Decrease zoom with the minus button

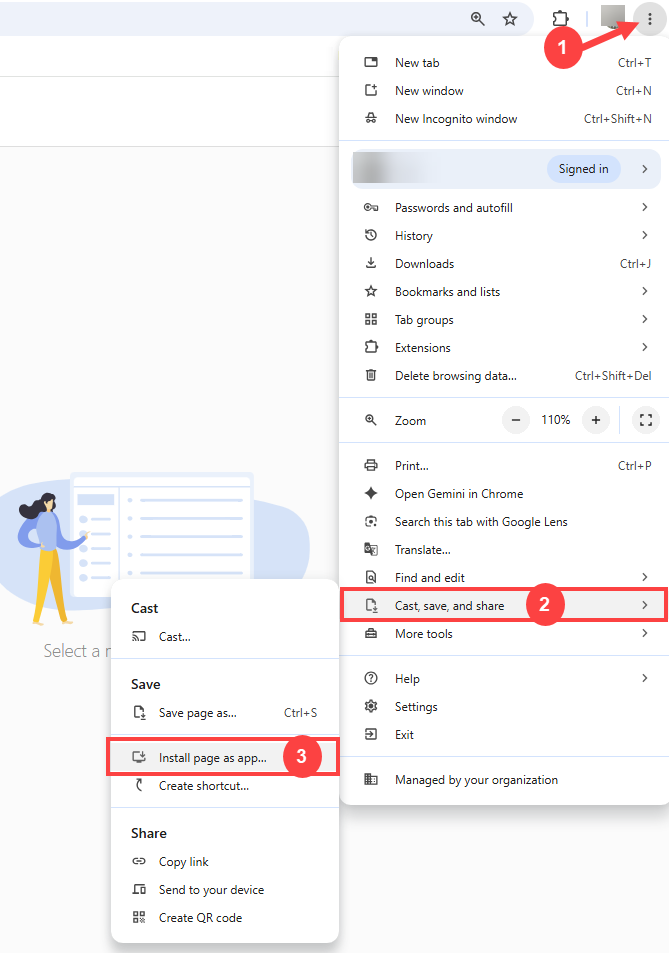tap(516, 420)
